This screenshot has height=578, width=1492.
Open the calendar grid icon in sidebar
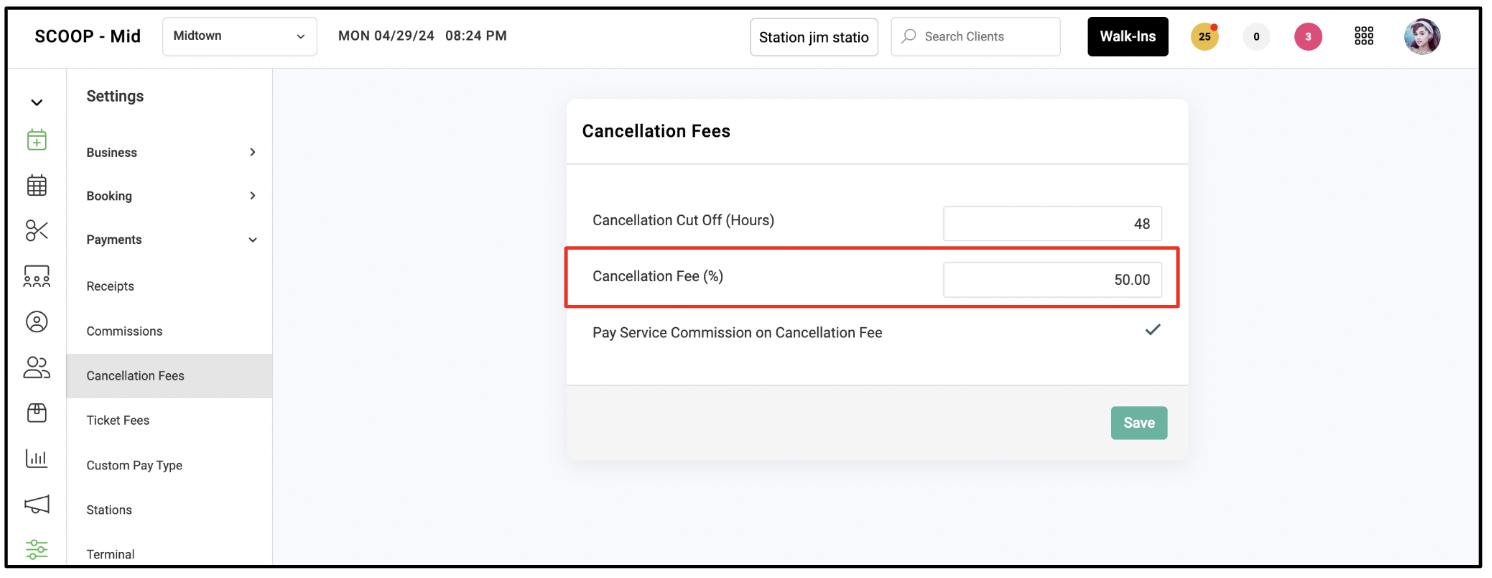point(37,185)
